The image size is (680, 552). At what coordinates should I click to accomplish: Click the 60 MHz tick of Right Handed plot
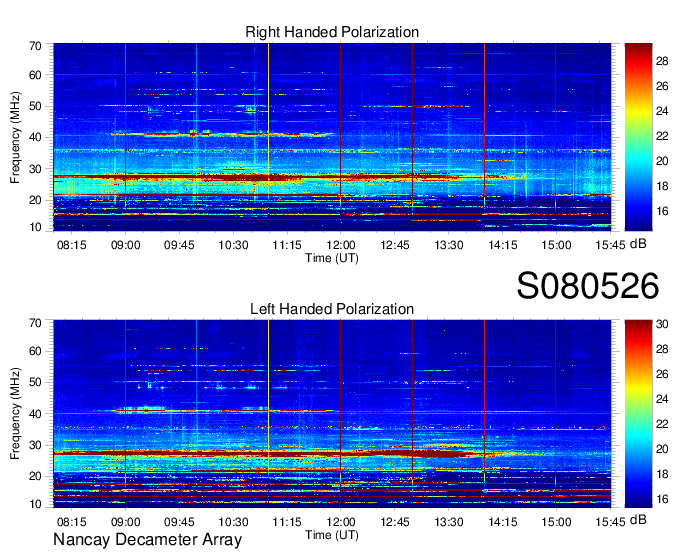click(x=35, y=75)
